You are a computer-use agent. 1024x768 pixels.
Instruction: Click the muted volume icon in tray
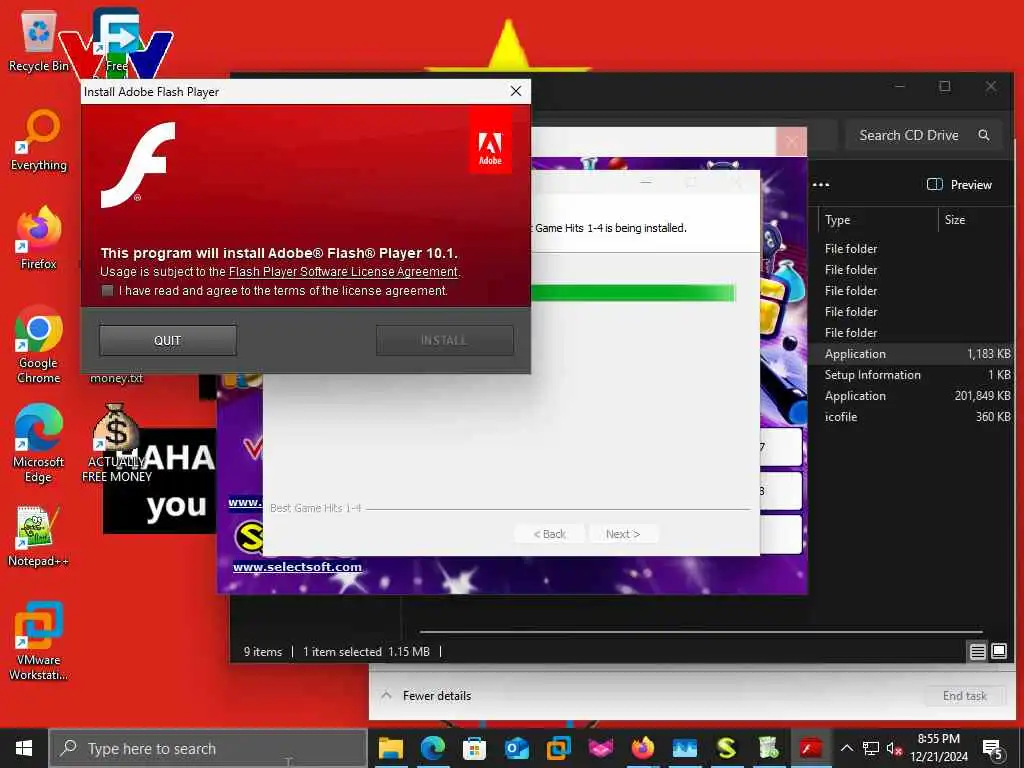pyautogui.click(x=894, y=748)
